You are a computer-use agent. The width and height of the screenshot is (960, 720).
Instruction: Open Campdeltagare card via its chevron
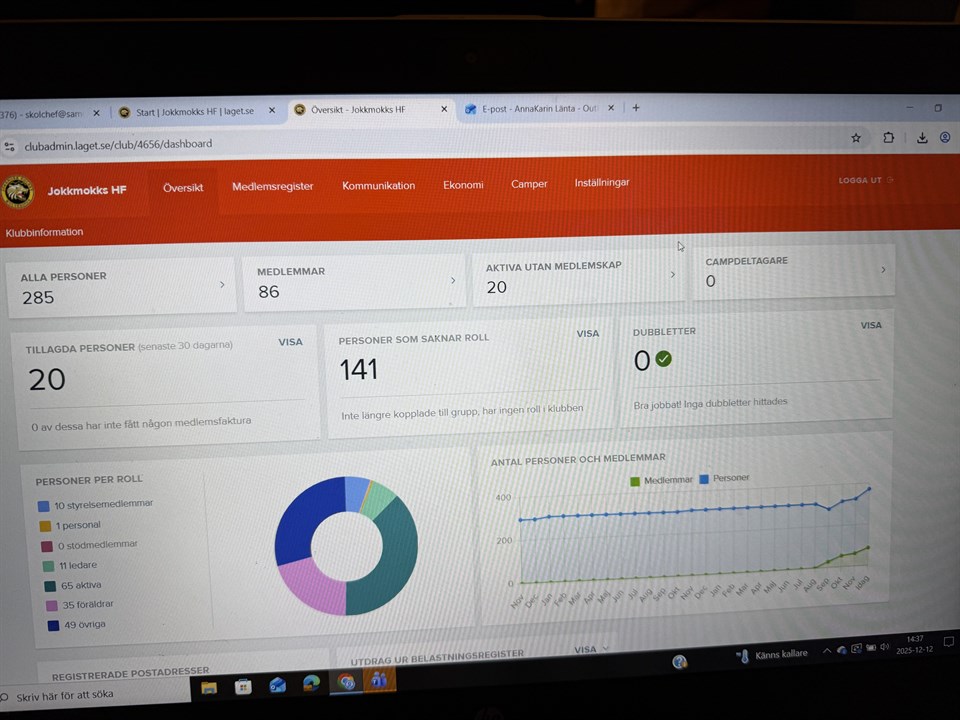883,269
